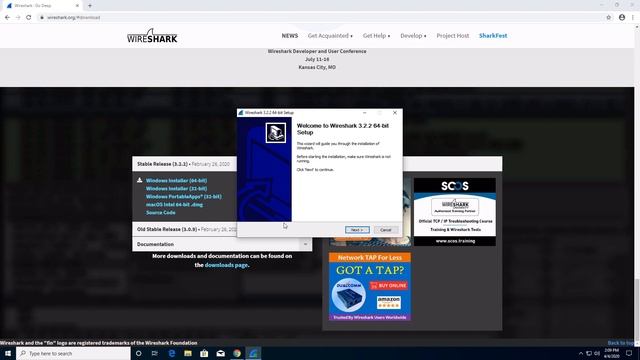The image size is (640, 360).
Task: Cancel the Wireshark Setup wizard
Action: point(386,230)
